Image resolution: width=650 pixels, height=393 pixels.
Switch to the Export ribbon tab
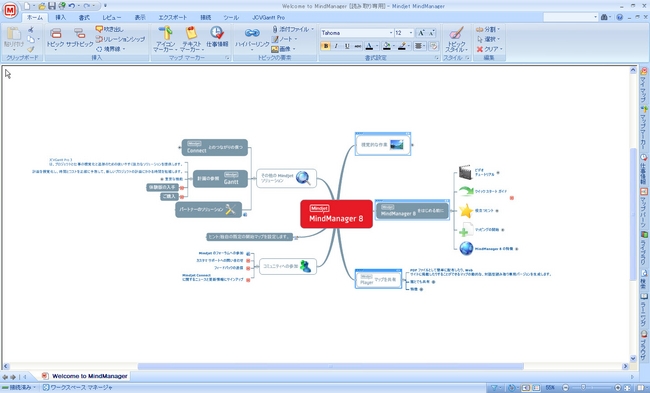point(172,17)
